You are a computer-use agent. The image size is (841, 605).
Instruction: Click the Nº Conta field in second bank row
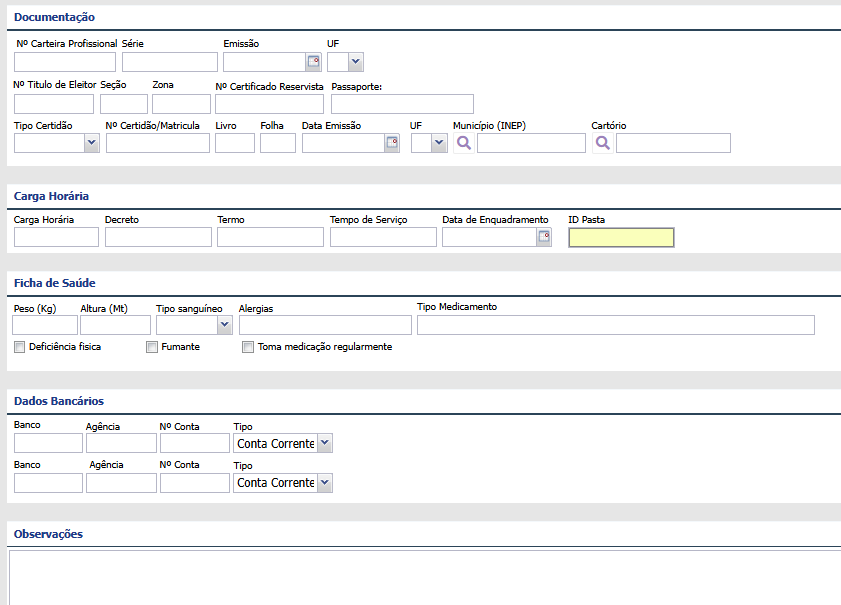195,483
